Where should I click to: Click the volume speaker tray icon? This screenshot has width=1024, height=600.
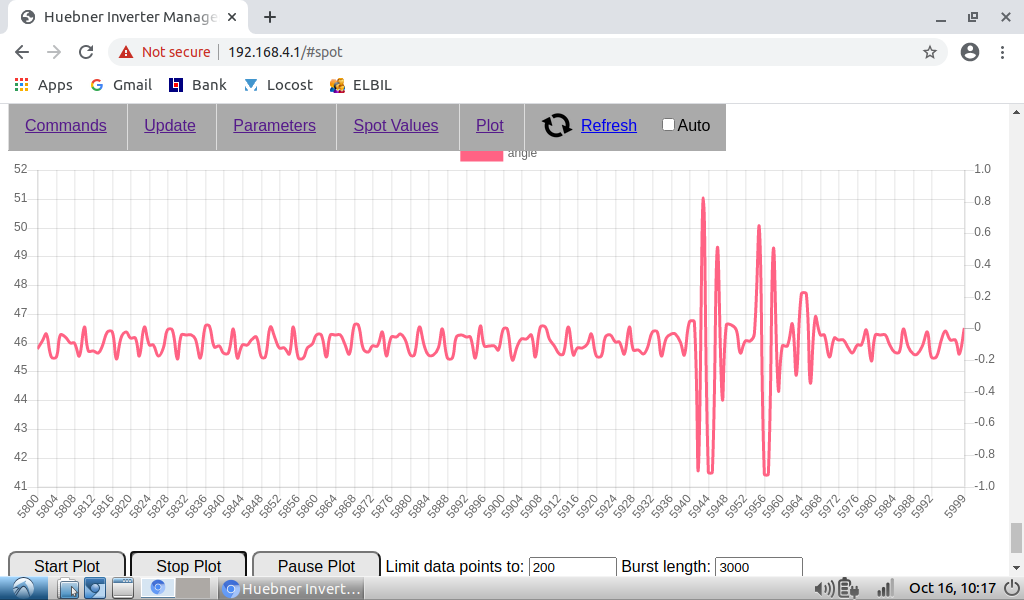[824, 589]
